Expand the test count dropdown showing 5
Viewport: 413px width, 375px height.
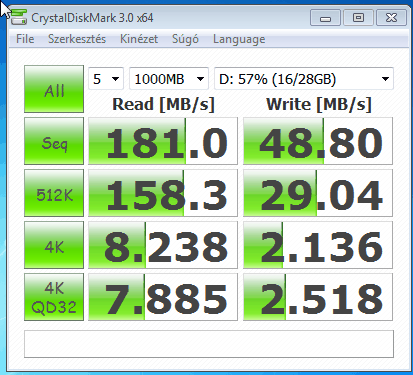106,79
